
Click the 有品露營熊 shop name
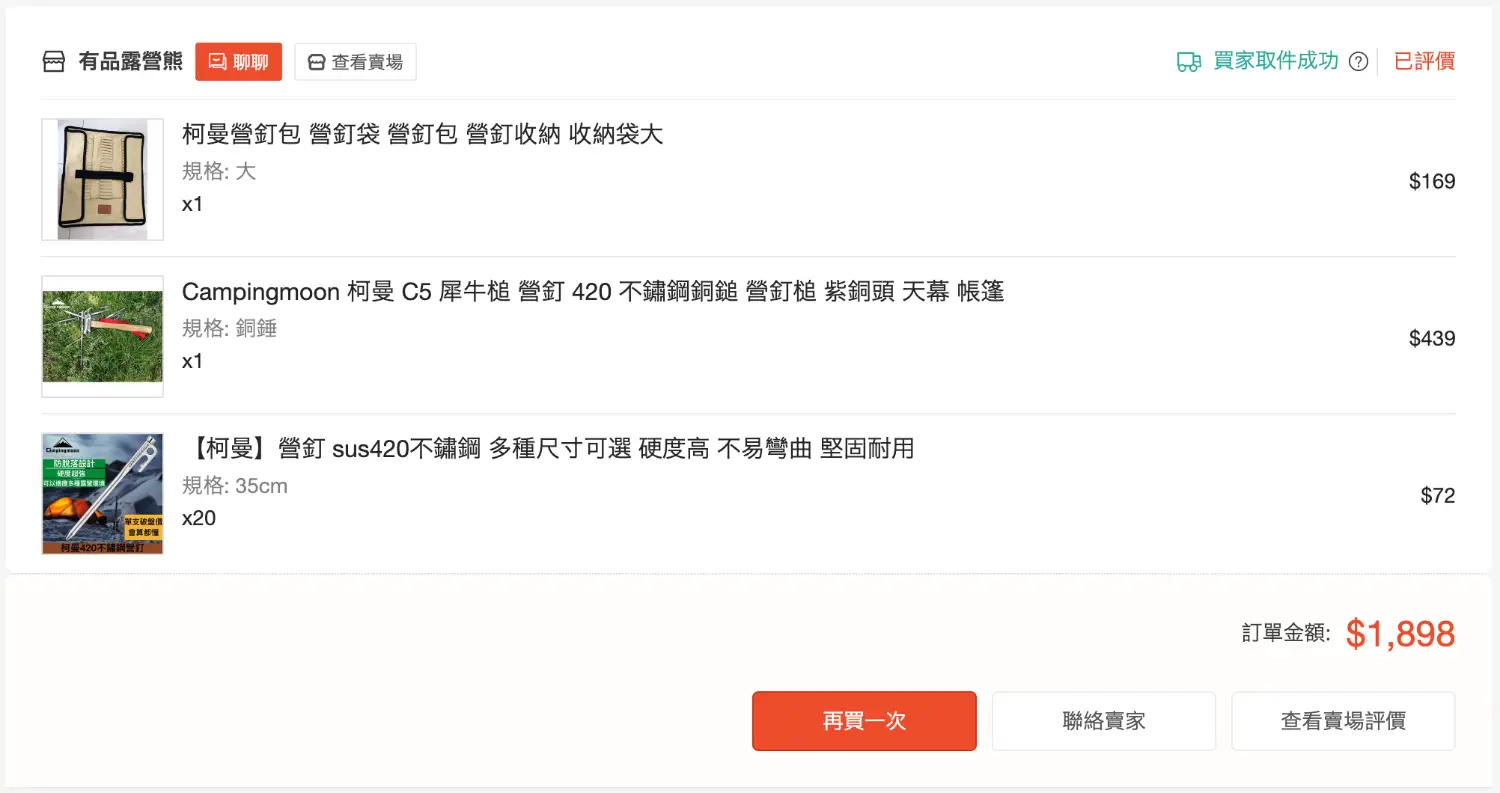pyautogui.click(x=131, y=62)
